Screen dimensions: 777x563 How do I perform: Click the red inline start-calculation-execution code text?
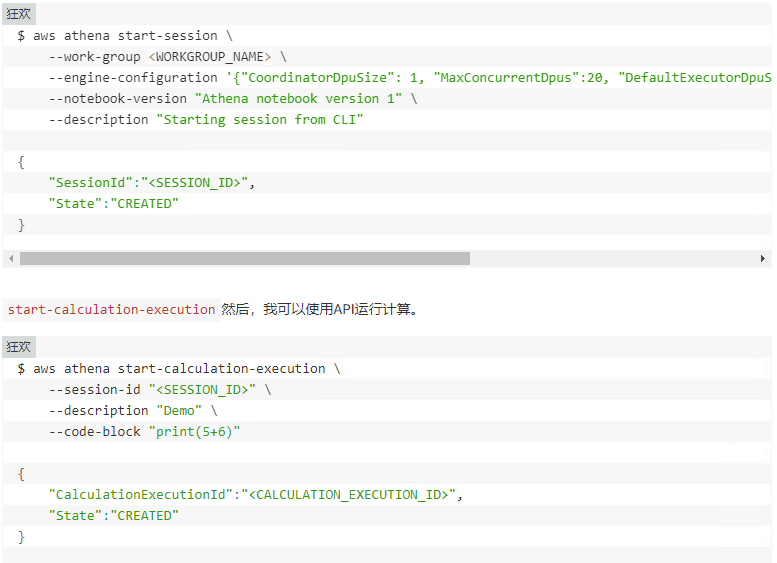pyautogui.click(x=111, y=310)
